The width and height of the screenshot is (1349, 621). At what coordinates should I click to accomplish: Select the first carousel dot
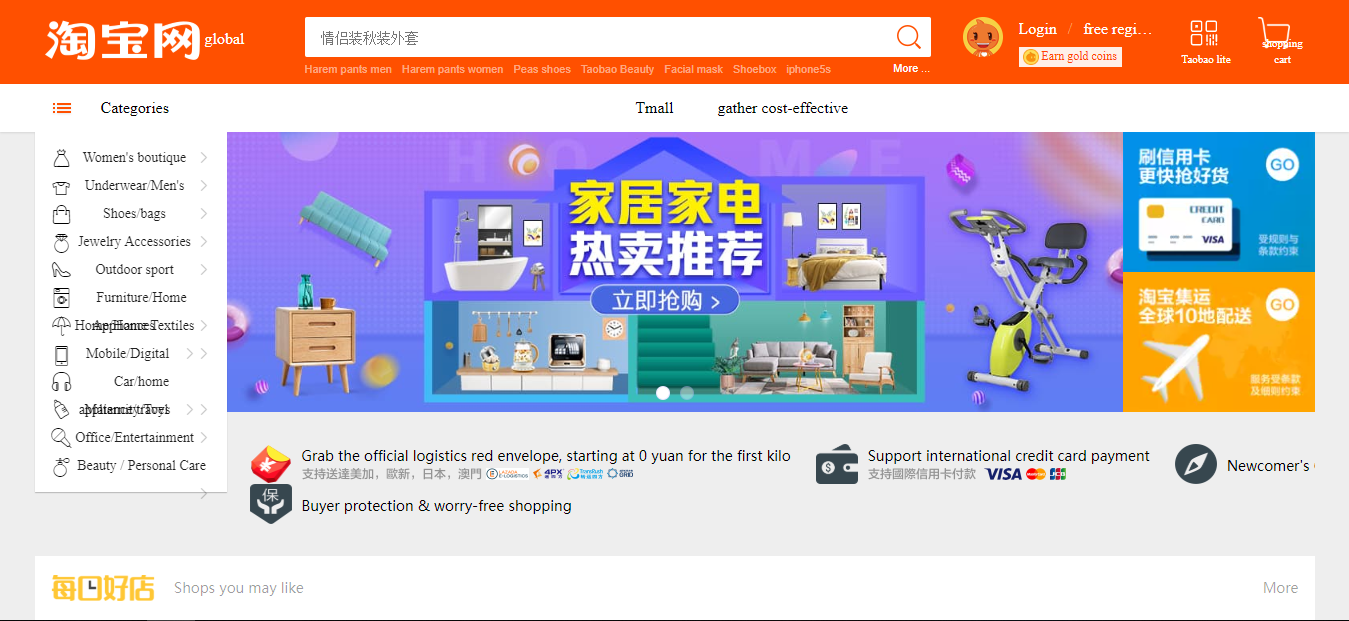coord(662,393)
